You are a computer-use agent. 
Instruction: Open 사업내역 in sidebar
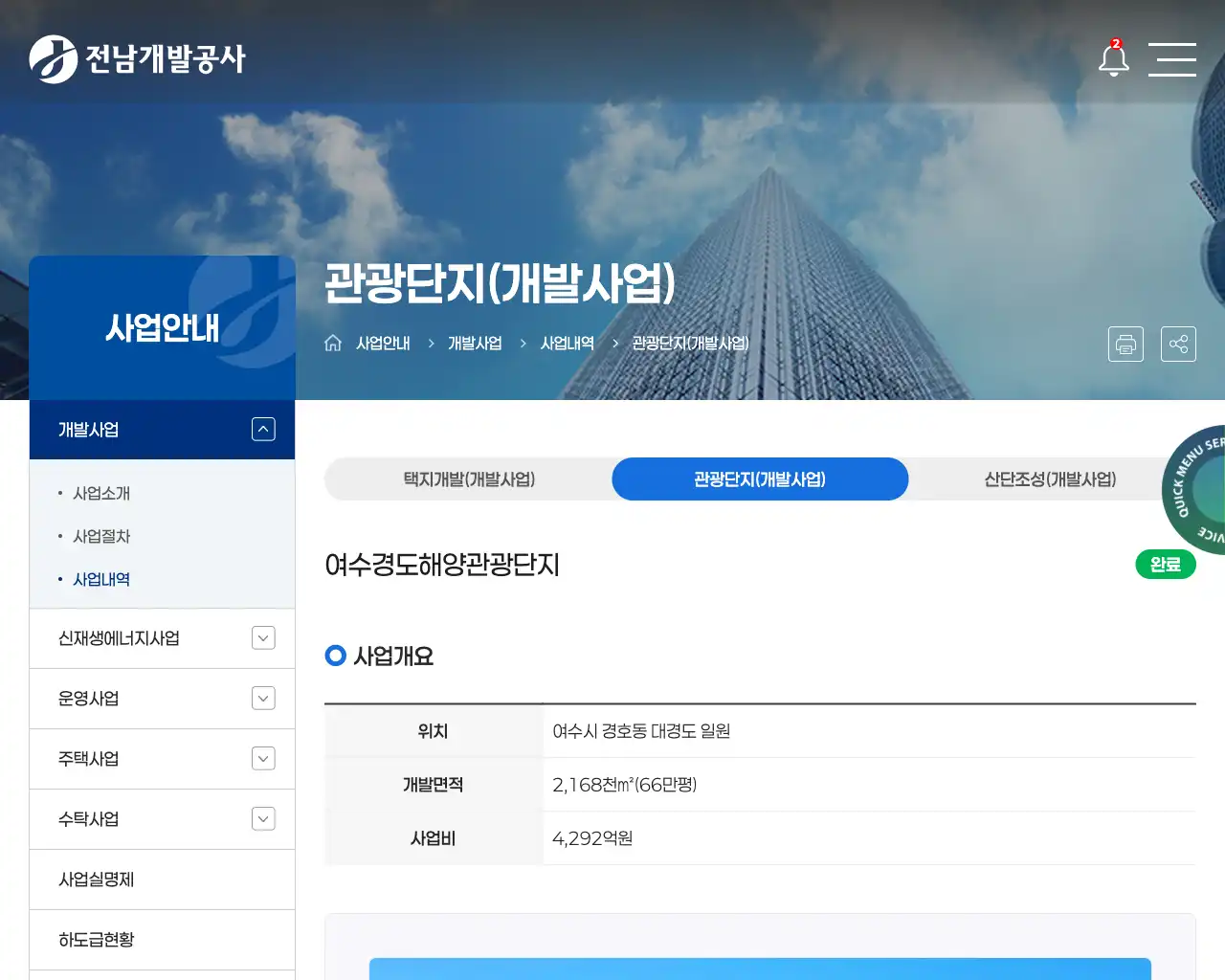(x=101, y=580)
